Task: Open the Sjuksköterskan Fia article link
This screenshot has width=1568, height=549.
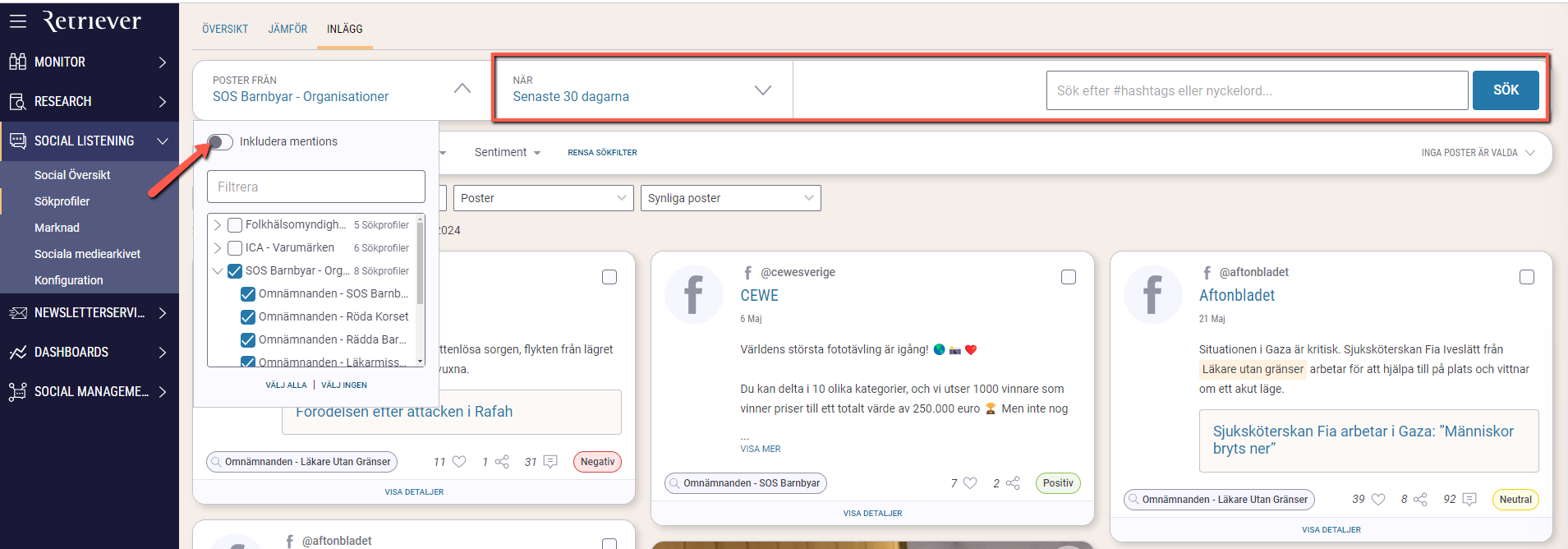Action: [x=1363, y=440]
